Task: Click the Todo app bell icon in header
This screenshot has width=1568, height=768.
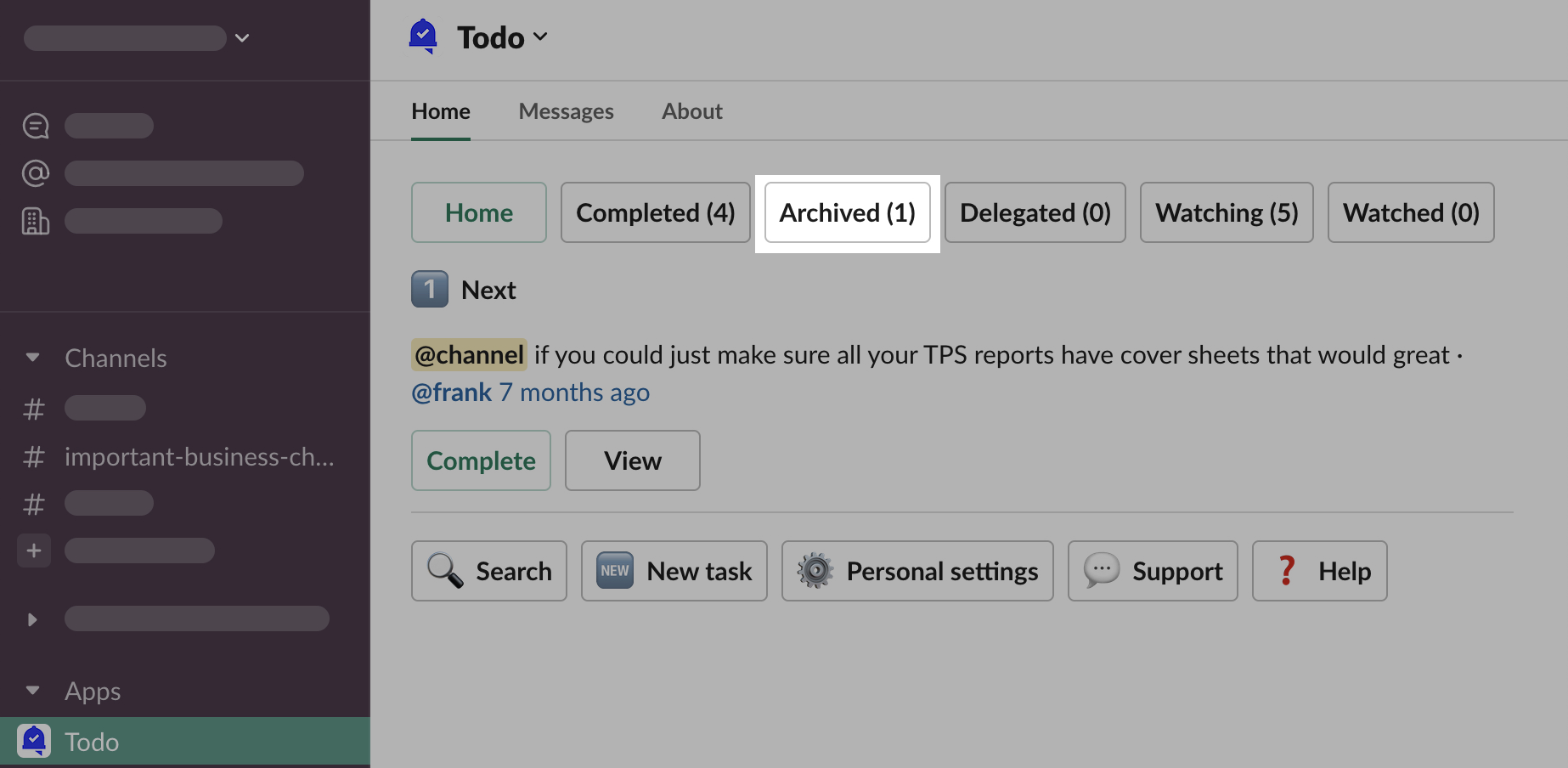Action: click(423, 37)
